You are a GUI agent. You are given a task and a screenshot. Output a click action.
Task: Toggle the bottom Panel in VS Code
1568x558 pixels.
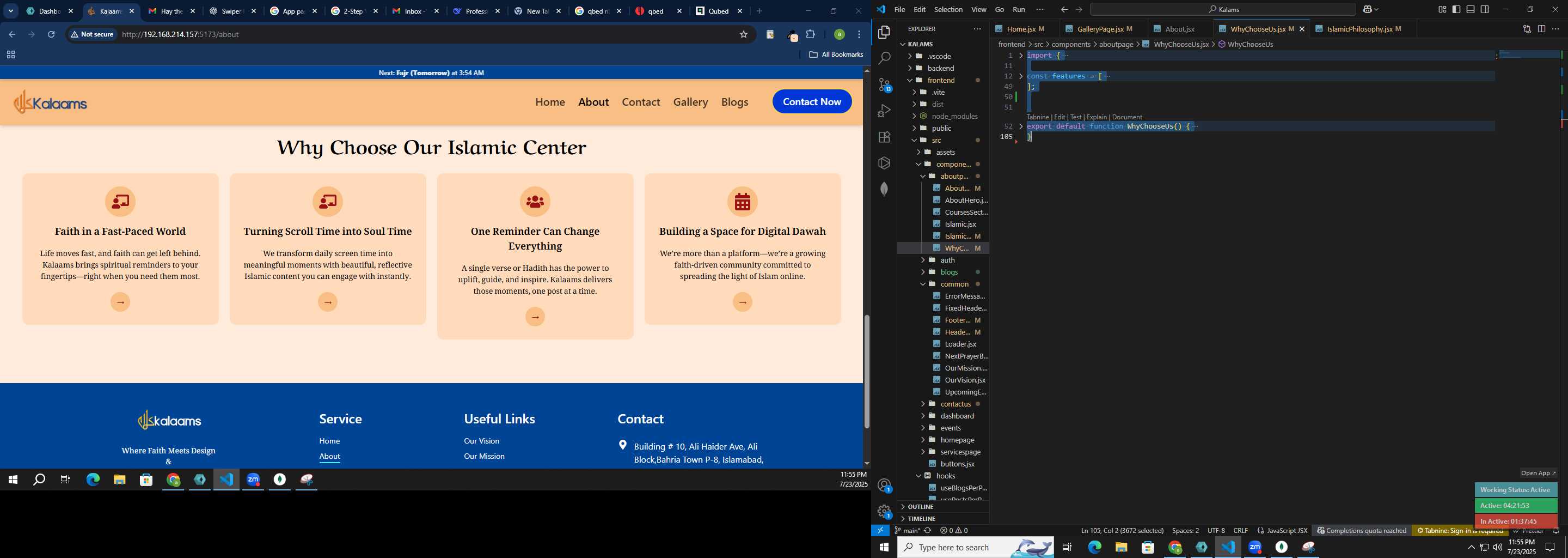coord(1470,9)
